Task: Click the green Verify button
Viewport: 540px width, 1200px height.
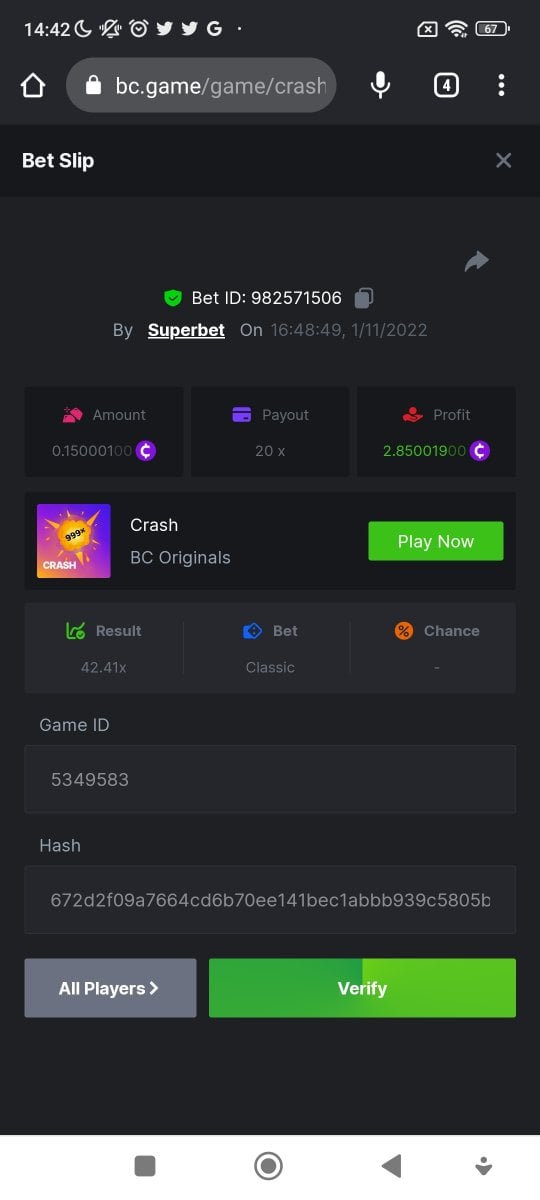Action: [362, 988]
